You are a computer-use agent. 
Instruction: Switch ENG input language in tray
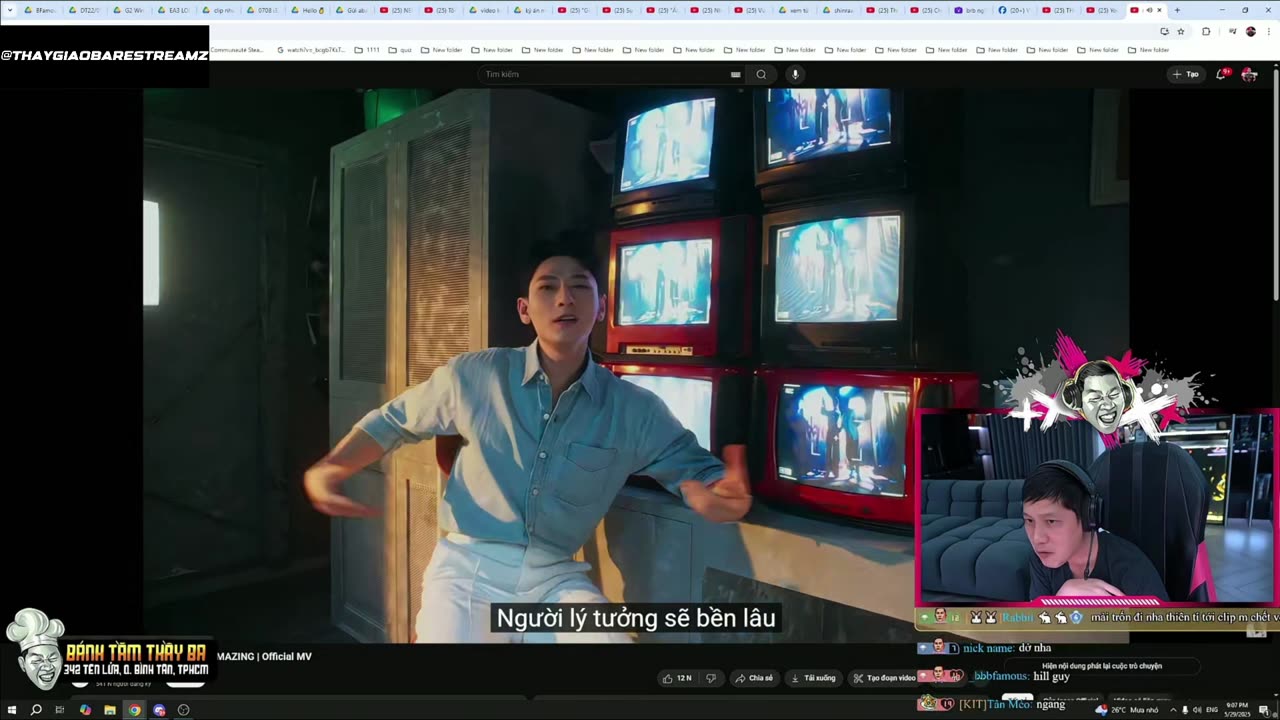click(1212, 710)
